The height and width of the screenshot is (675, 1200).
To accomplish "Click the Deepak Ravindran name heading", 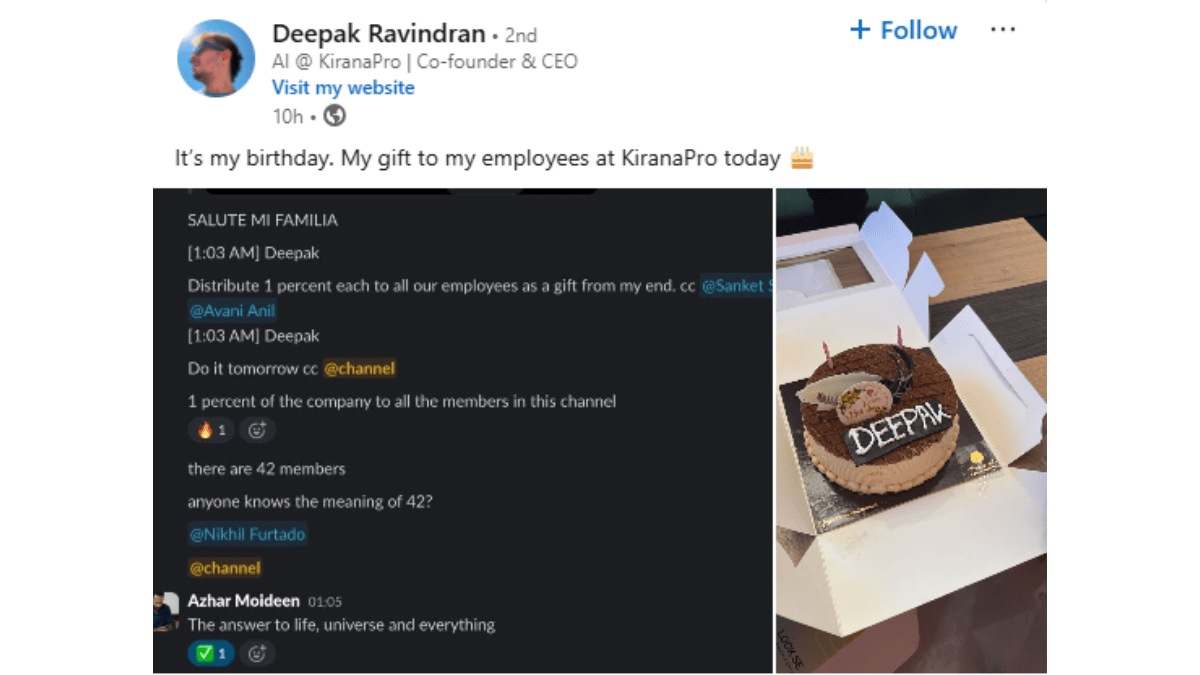I will point(380,34).
